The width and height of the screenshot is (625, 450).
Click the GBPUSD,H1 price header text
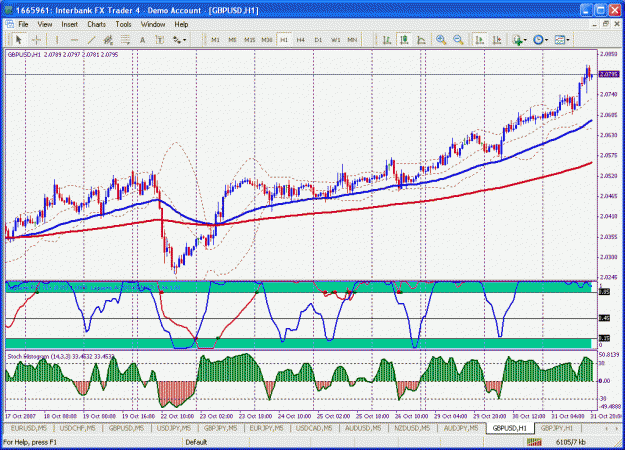63,54
